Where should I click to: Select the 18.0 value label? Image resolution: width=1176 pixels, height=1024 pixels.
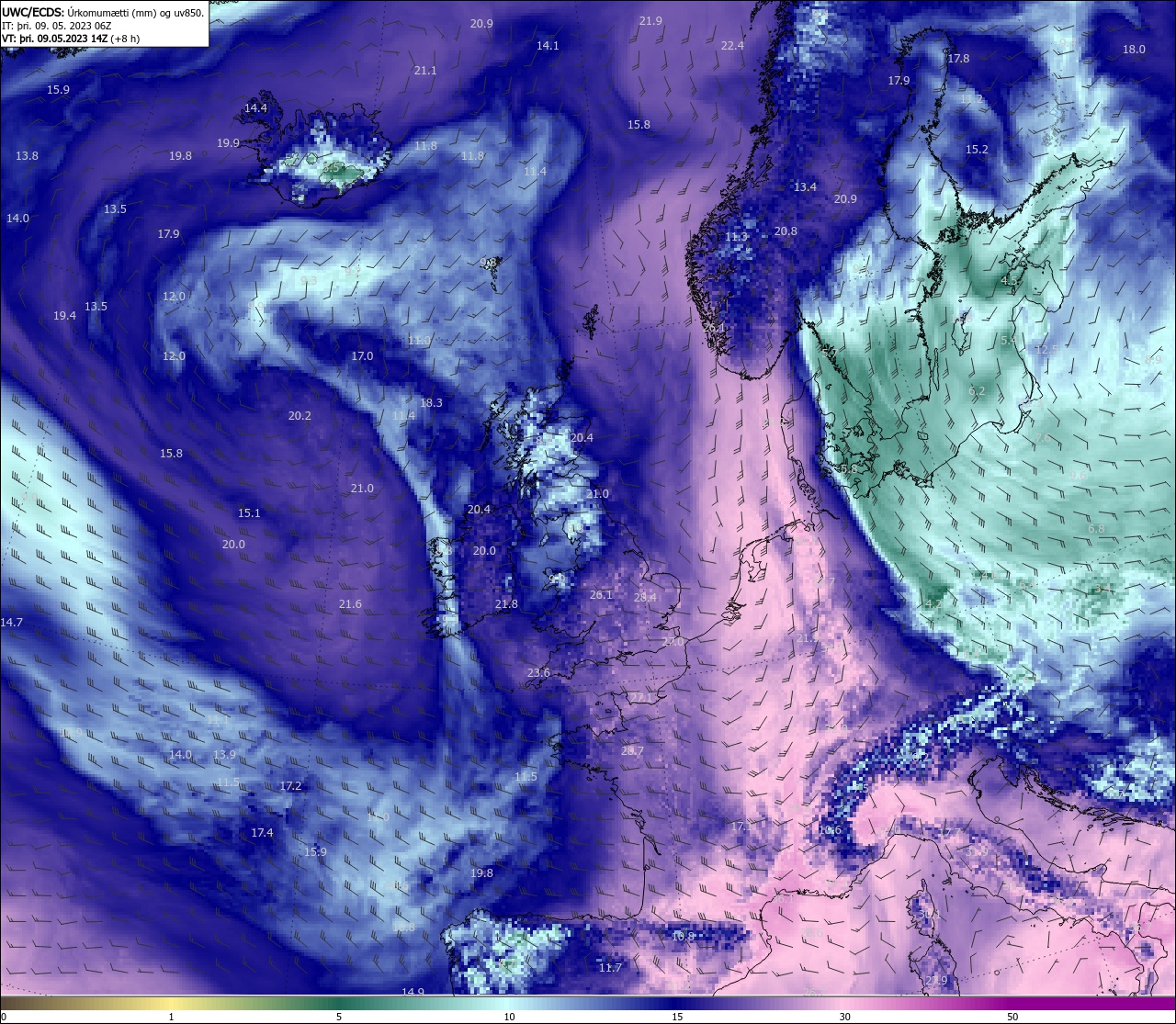[x=1134, y=49]
